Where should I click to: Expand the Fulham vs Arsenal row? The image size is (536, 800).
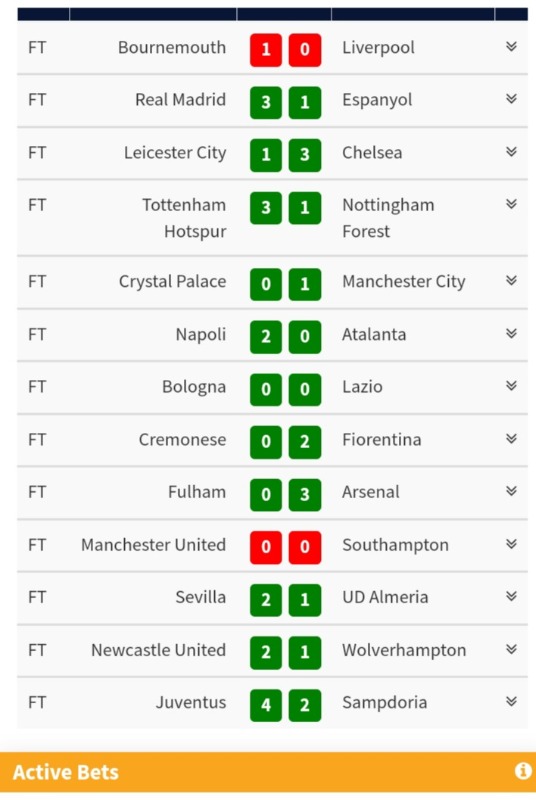coord(511,491)
